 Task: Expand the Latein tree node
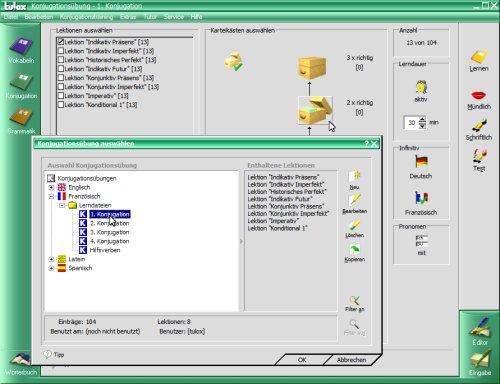51,259
